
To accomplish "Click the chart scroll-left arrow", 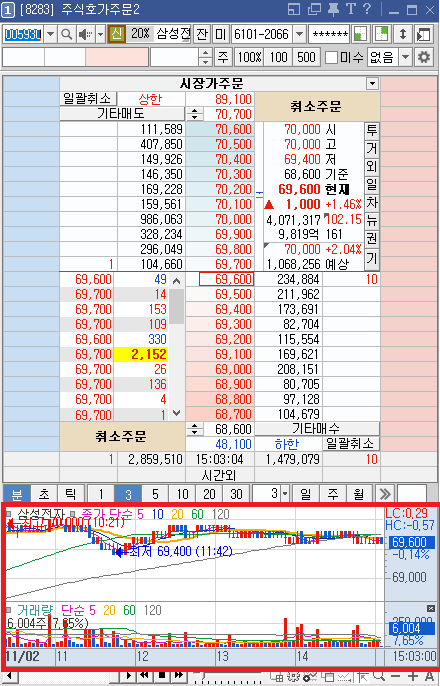I will pos(10,677).
